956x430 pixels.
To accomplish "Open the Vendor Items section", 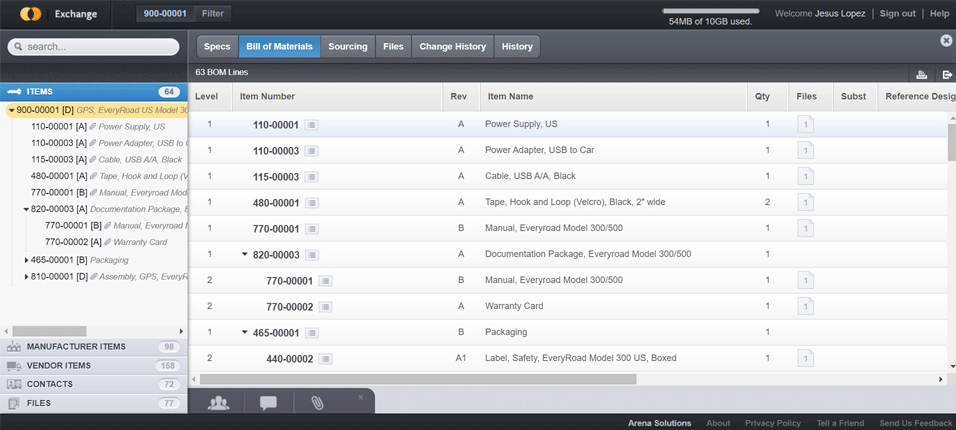I will point(94,365).
